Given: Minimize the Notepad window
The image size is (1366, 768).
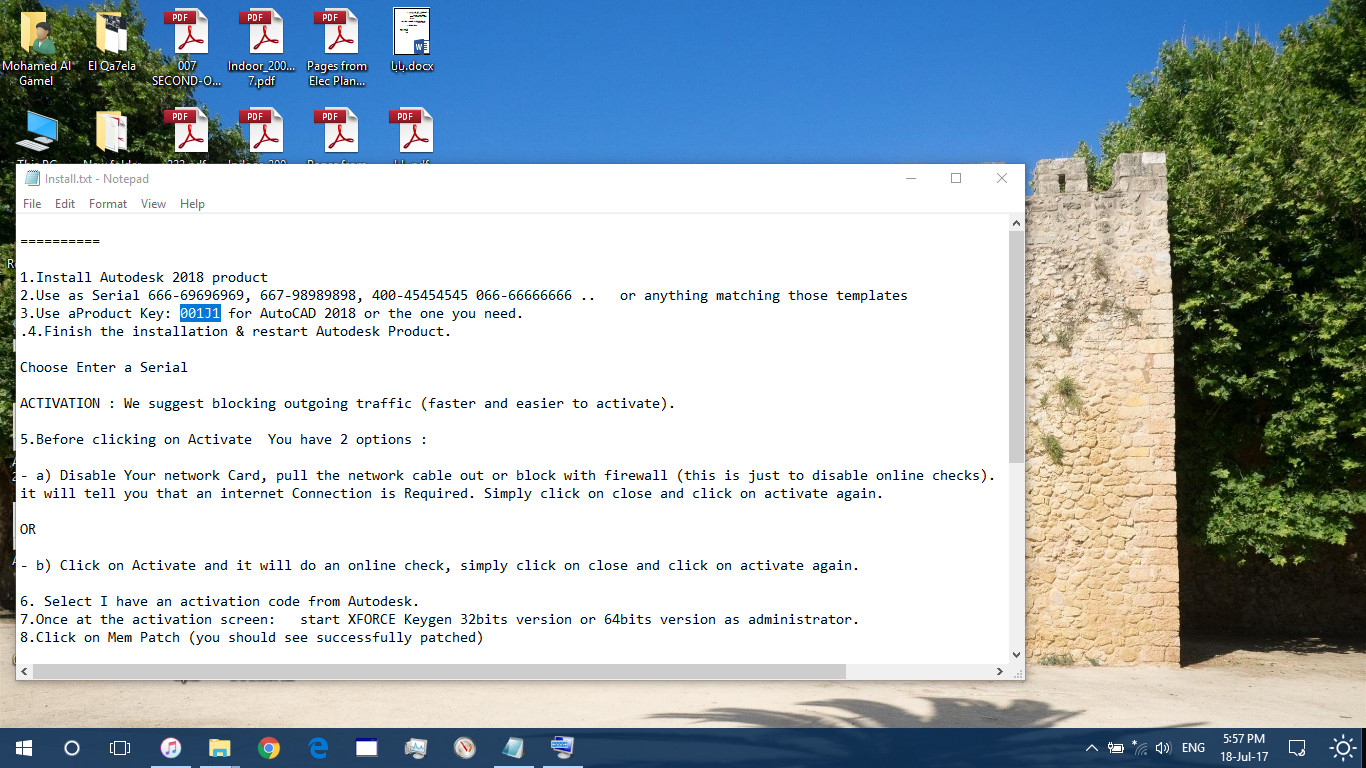Looking at the screenshot, I should (x=911, y=179).
